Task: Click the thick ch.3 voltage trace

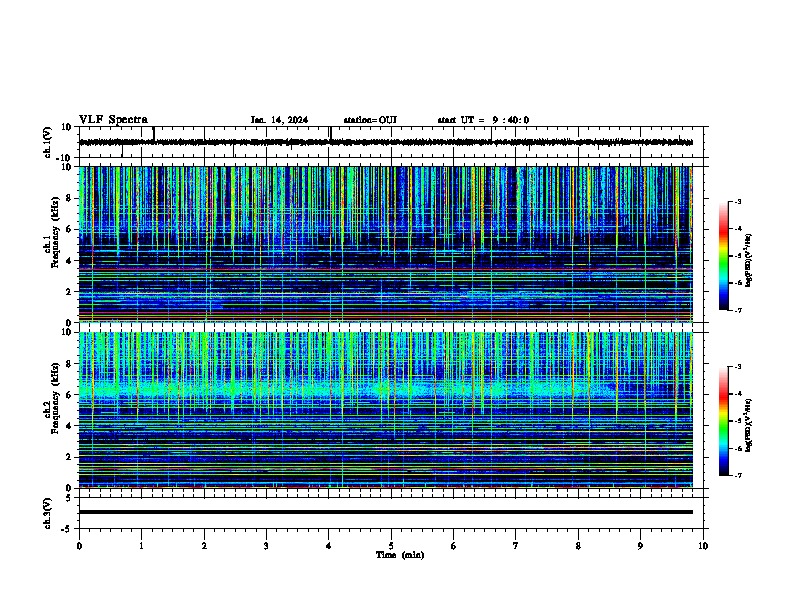Action: click(385, 512)
